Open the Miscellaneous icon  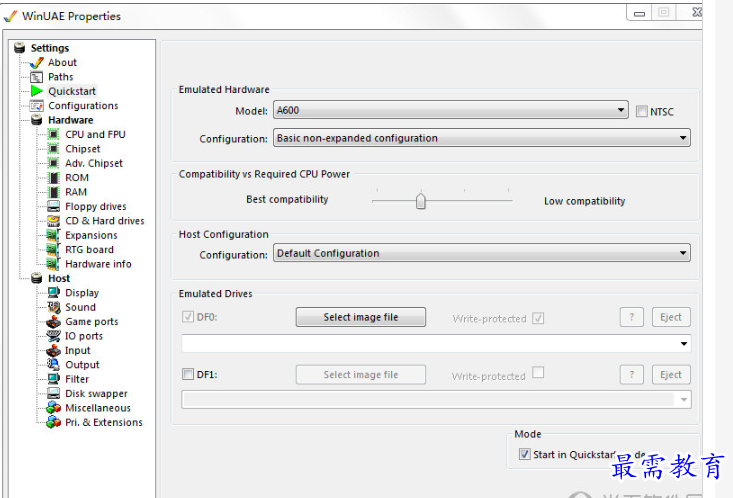click(x=54, y=408)
